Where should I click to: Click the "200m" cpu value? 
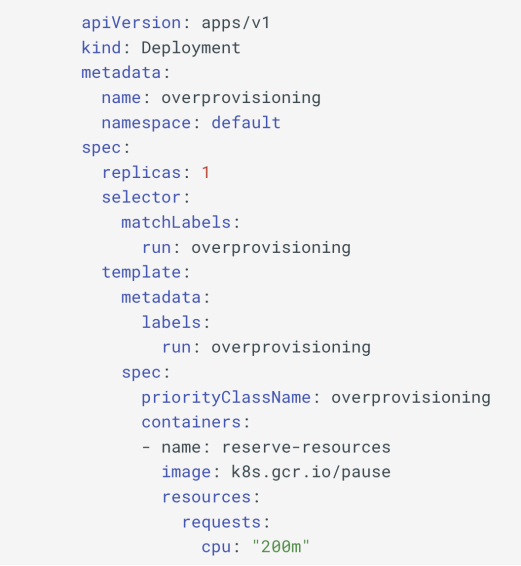(x=281, y=547)
